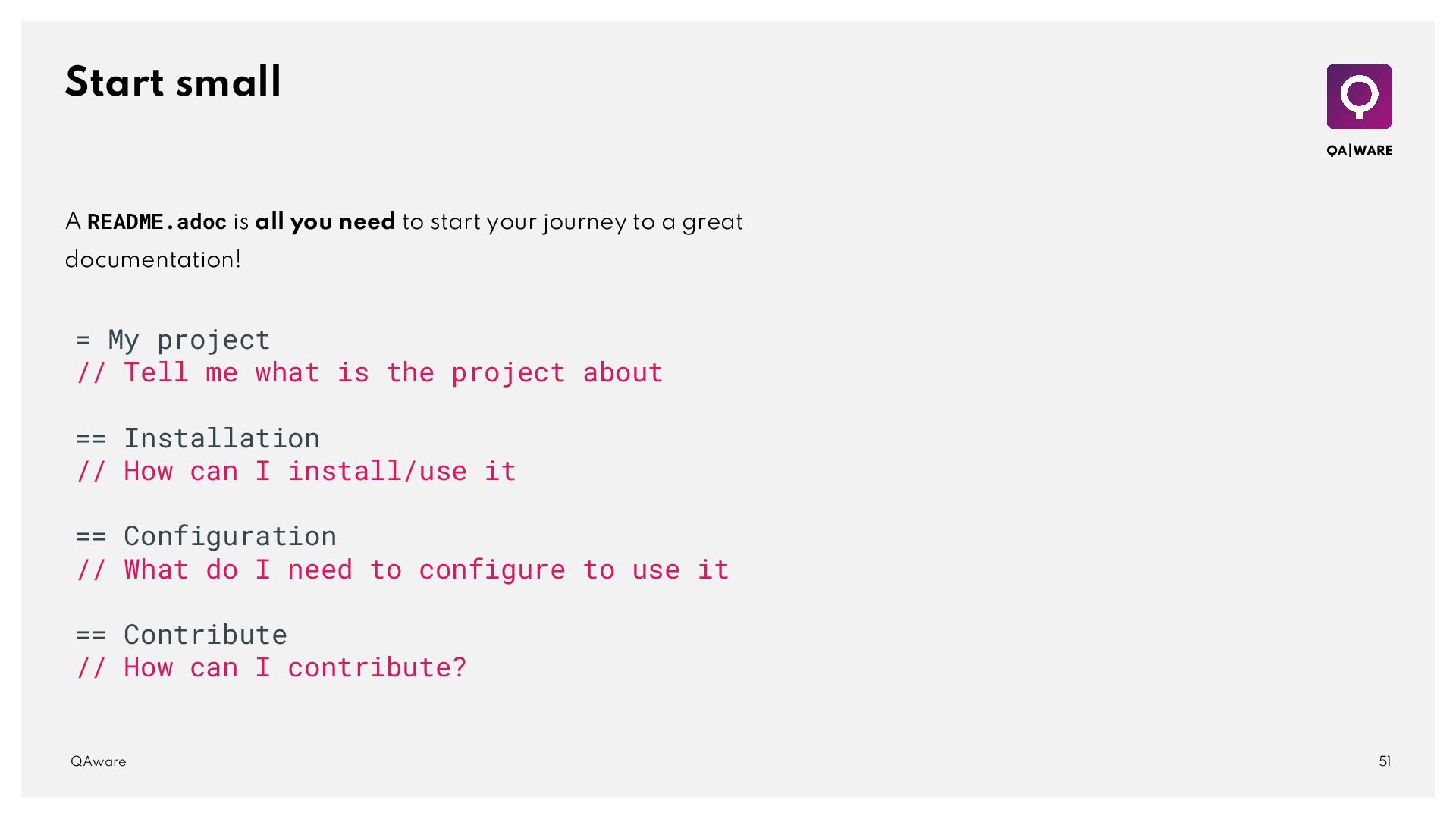The height and width of the screenshot is (819, 1456).
Task: Click the '== Installation' heading line
Action: coord(198,438)
